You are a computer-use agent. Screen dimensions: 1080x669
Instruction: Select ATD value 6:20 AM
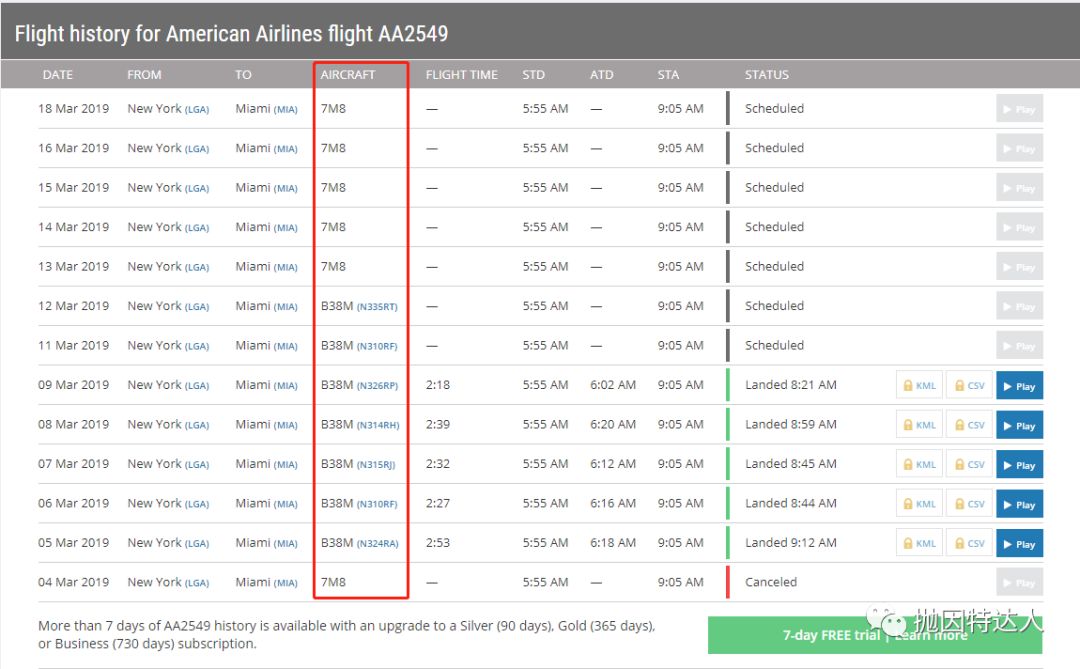612,424
